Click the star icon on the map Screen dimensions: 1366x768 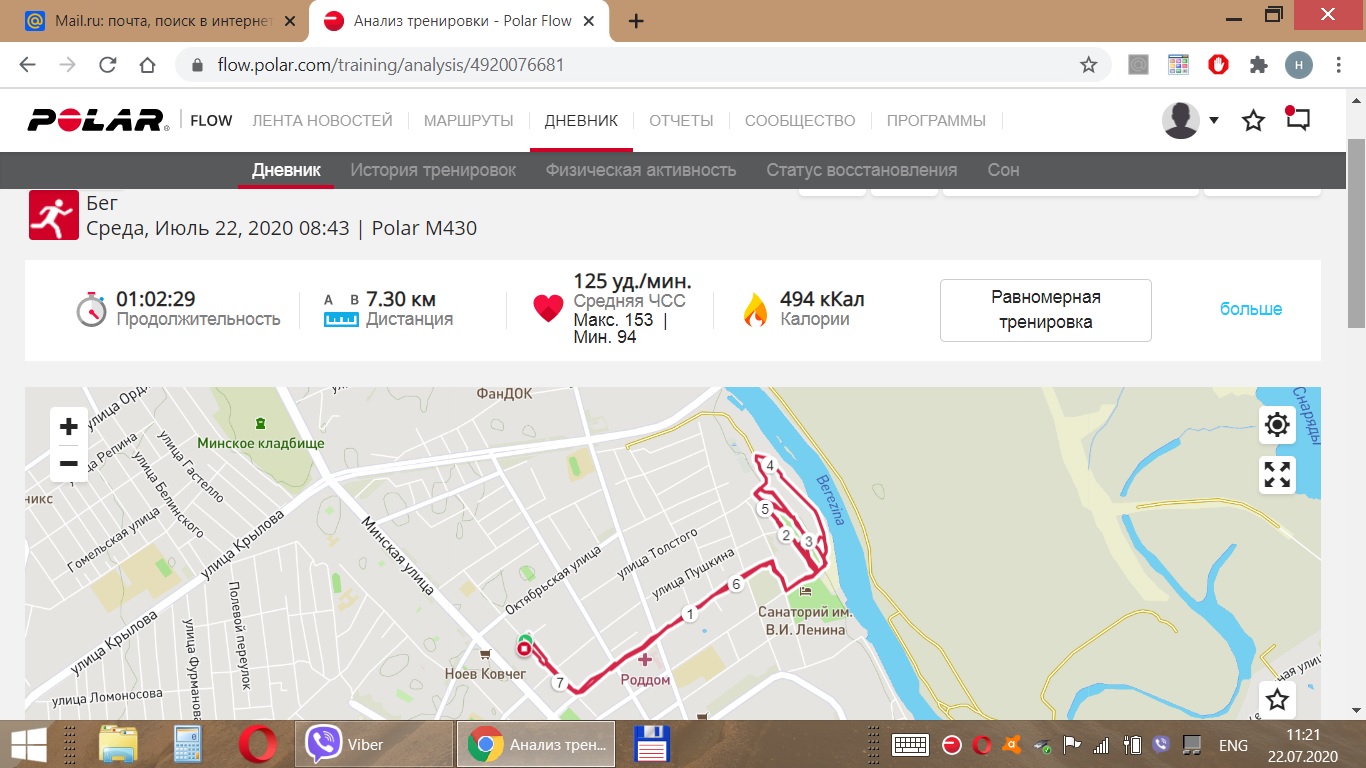tap(1277, 699)
